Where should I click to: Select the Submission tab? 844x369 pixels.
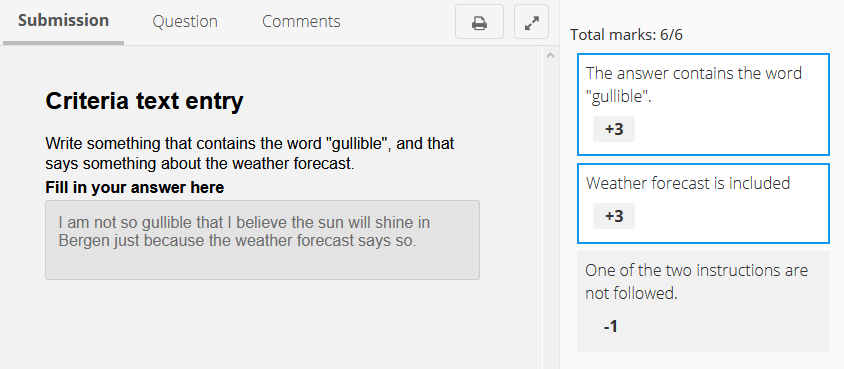click(x=64, y=22)
